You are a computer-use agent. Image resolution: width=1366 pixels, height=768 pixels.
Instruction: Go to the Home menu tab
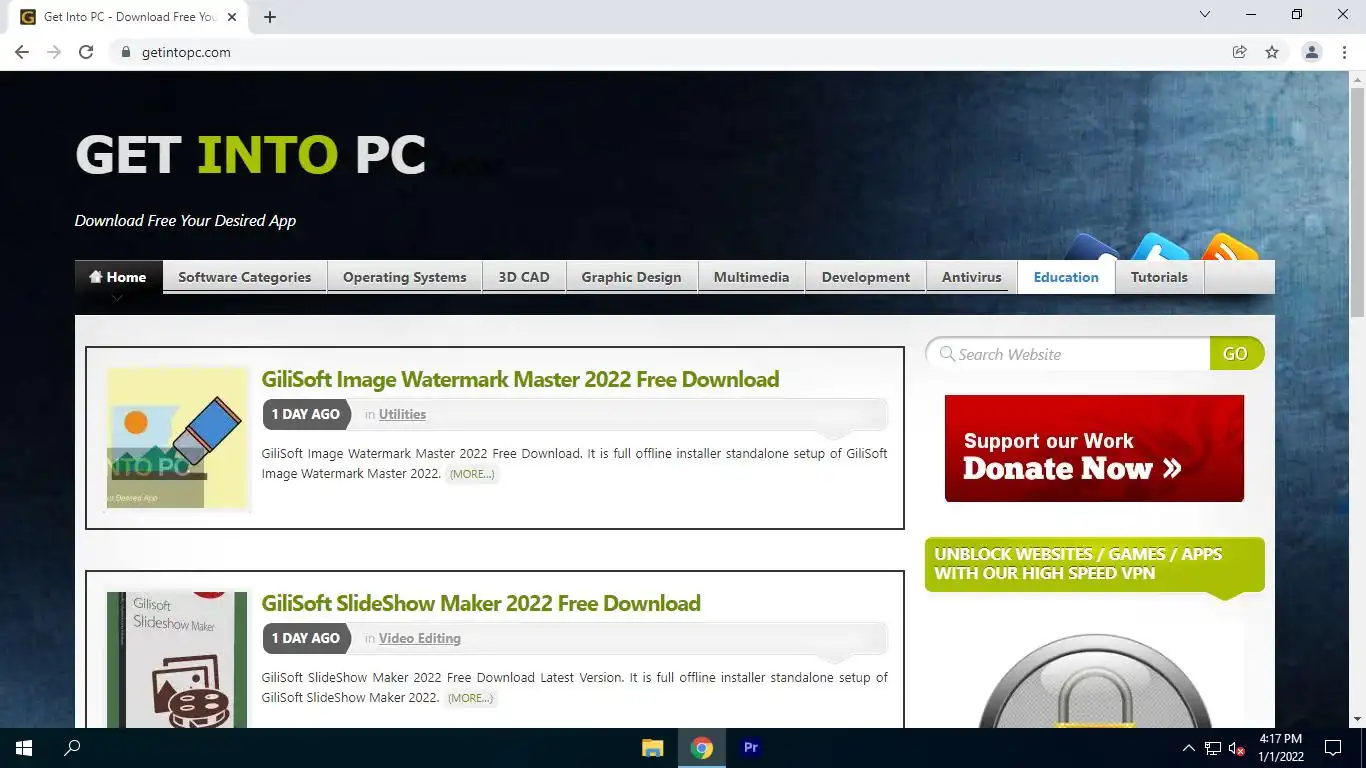pos(118,277)
